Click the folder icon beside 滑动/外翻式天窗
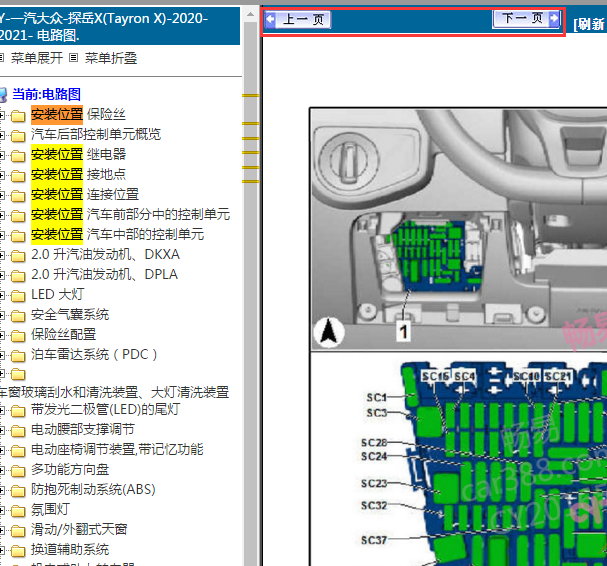The width and height of the screenshot is (607, 566). click(x=18, y=530)
